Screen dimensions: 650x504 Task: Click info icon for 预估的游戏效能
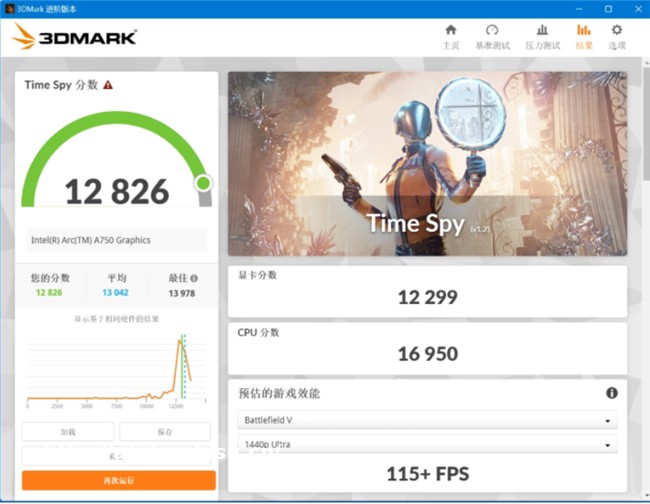click(x=611, y=393)
